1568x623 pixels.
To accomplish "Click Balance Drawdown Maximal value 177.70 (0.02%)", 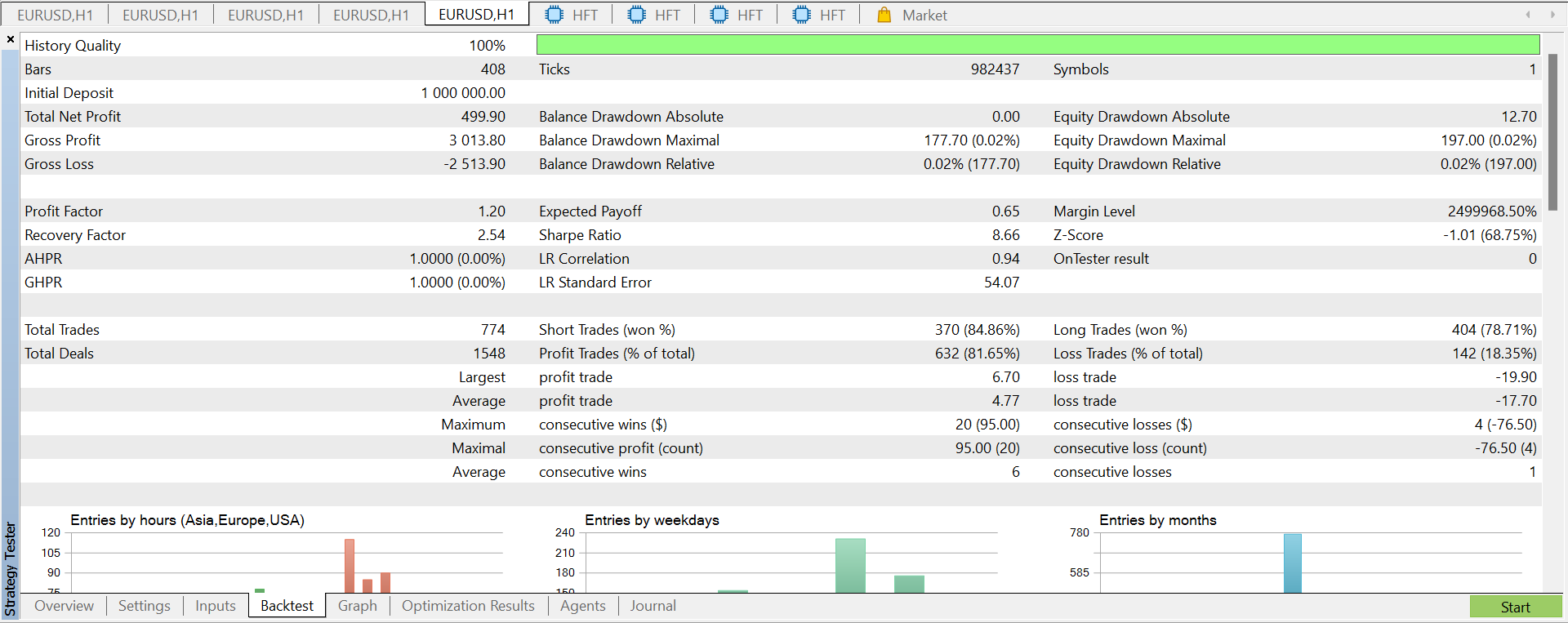I will 972,140.
